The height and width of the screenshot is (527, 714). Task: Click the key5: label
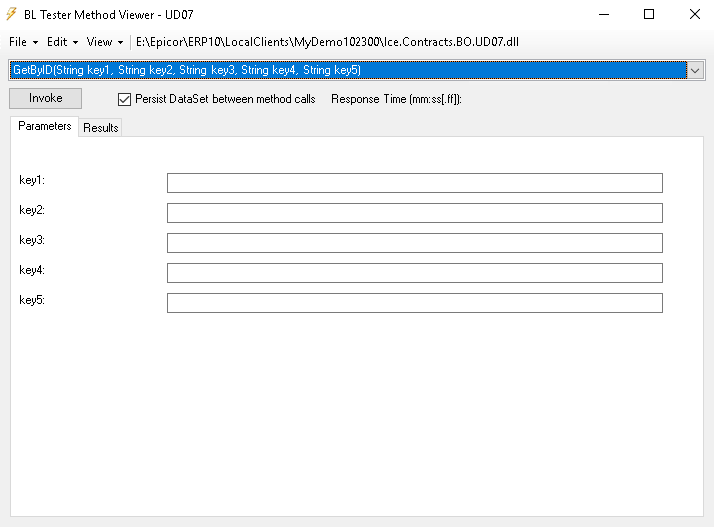pos(32,300)
